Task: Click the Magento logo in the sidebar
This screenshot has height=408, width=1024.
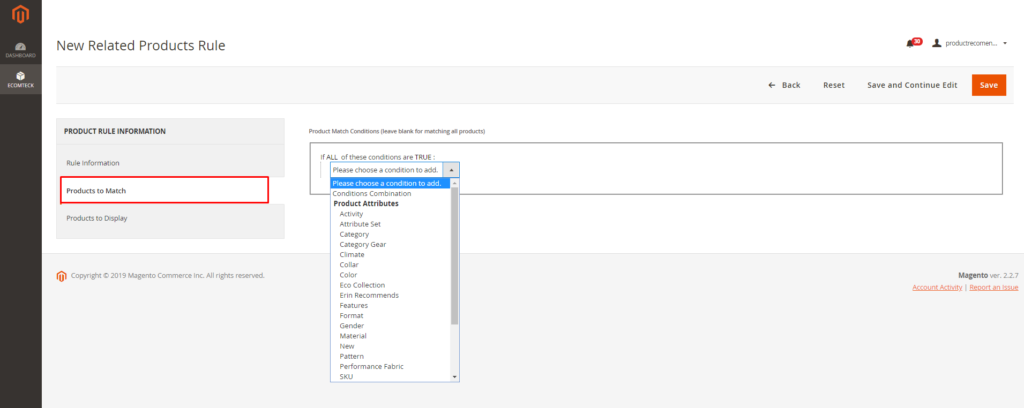Action: 20,15
